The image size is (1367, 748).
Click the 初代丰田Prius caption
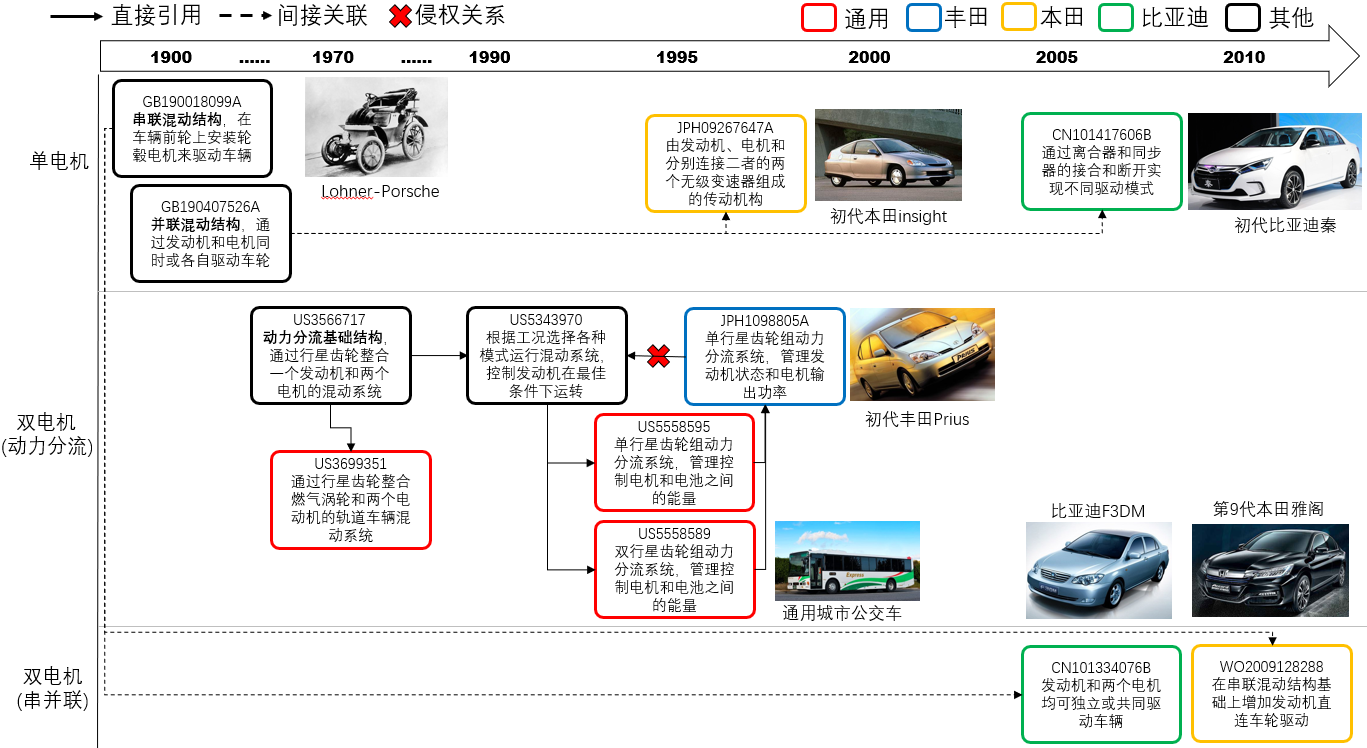[x=917, y=419]
